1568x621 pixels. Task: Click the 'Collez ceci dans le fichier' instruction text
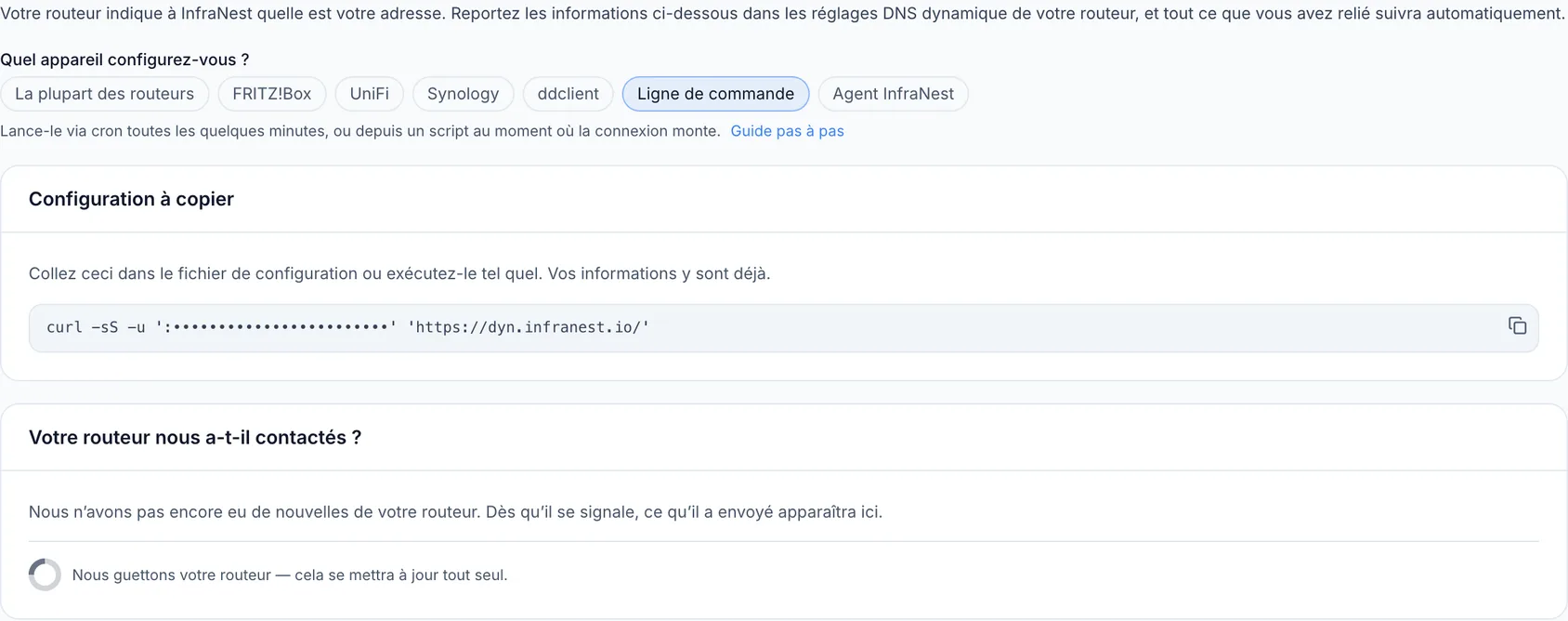pos(399,273)
